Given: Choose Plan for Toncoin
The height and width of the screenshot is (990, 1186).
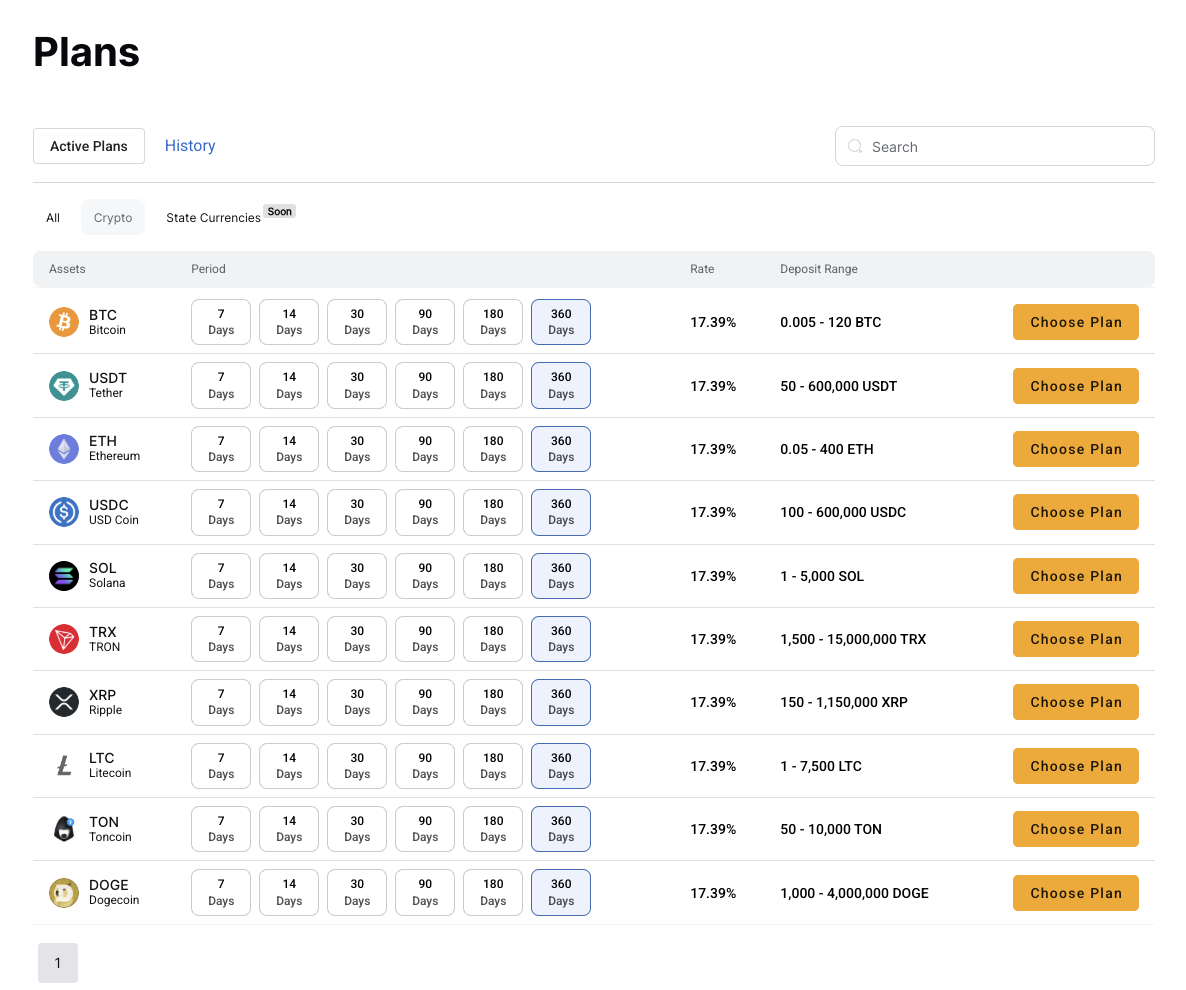Looking at the screenshot, I should click(1075, 829).
